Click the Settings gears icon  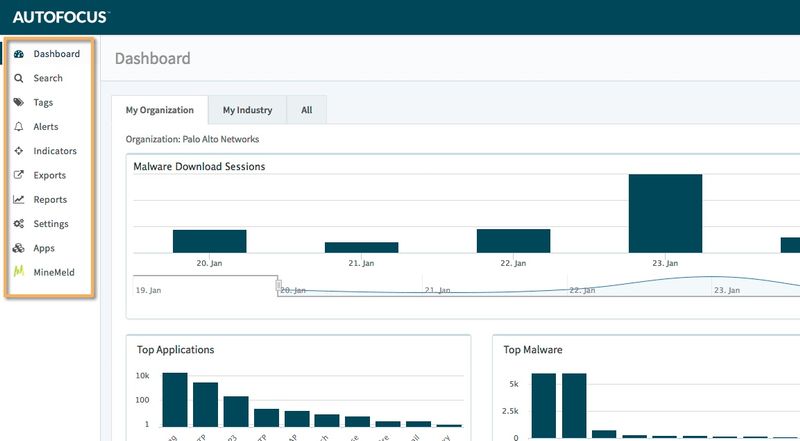click(x=18, y=224)
